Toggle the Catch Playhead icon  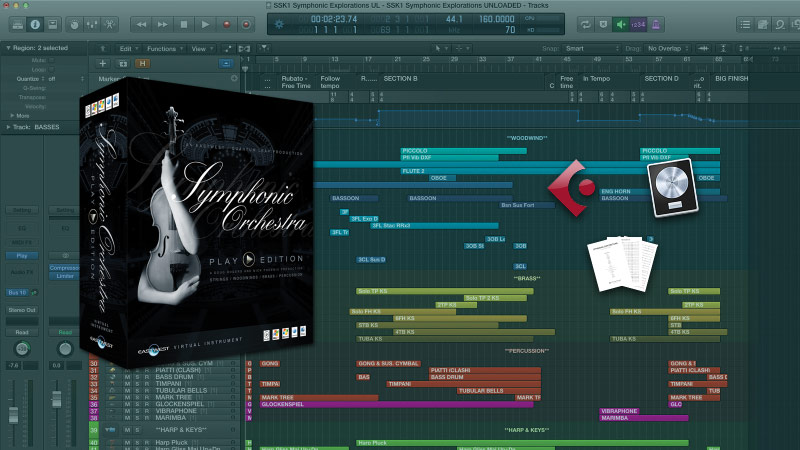[x=264, y=48]
